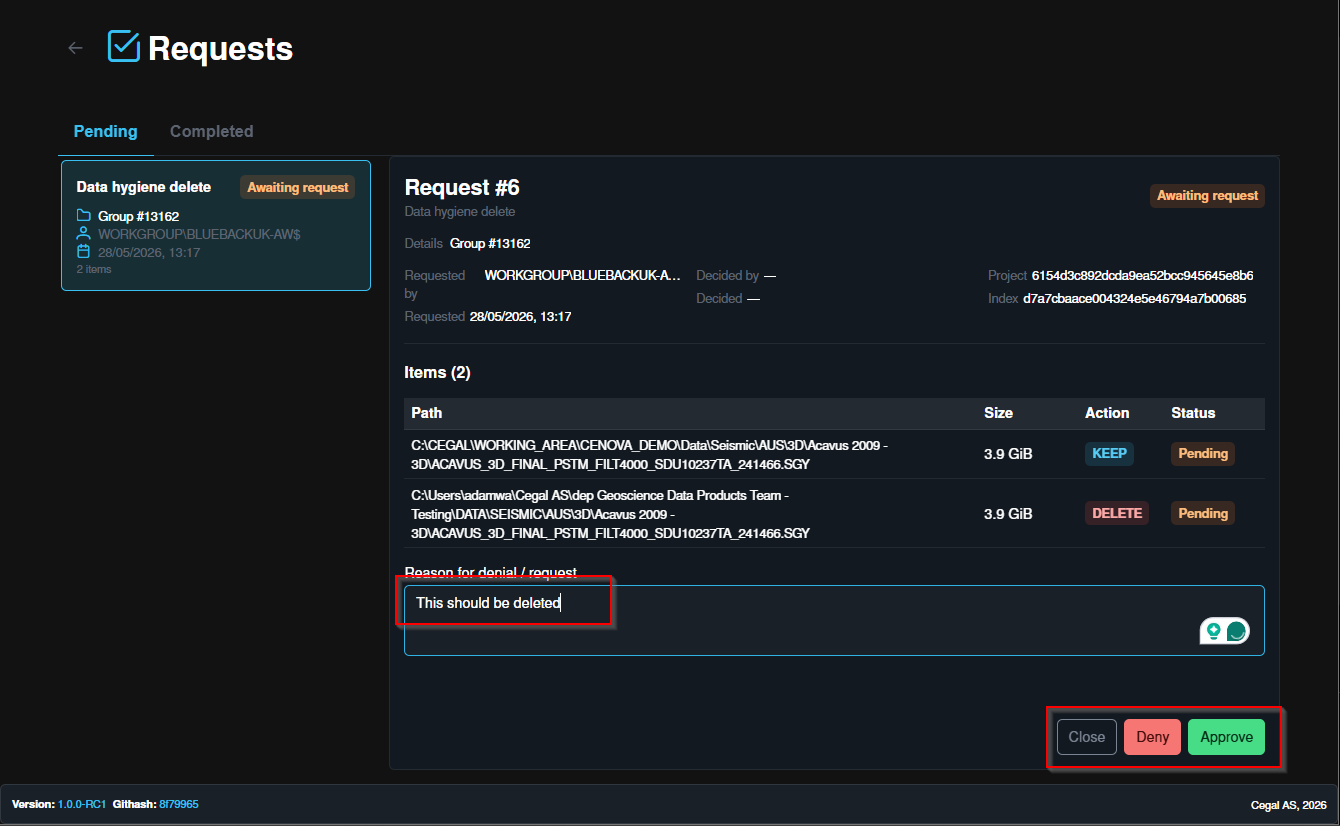
Task: Click the 3.9 GiB size in DELETE row
Action: (1008, 514)
